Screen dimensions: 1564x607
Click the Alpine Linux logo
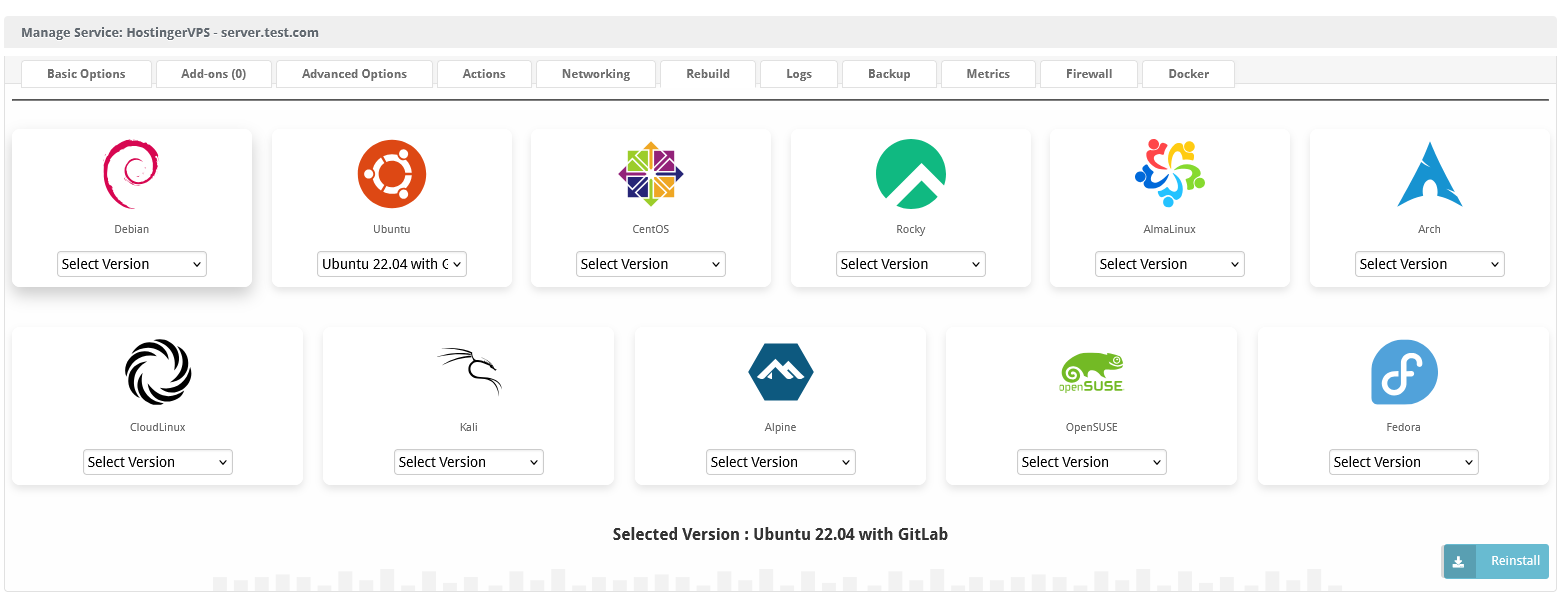click(x=780, y=371)
